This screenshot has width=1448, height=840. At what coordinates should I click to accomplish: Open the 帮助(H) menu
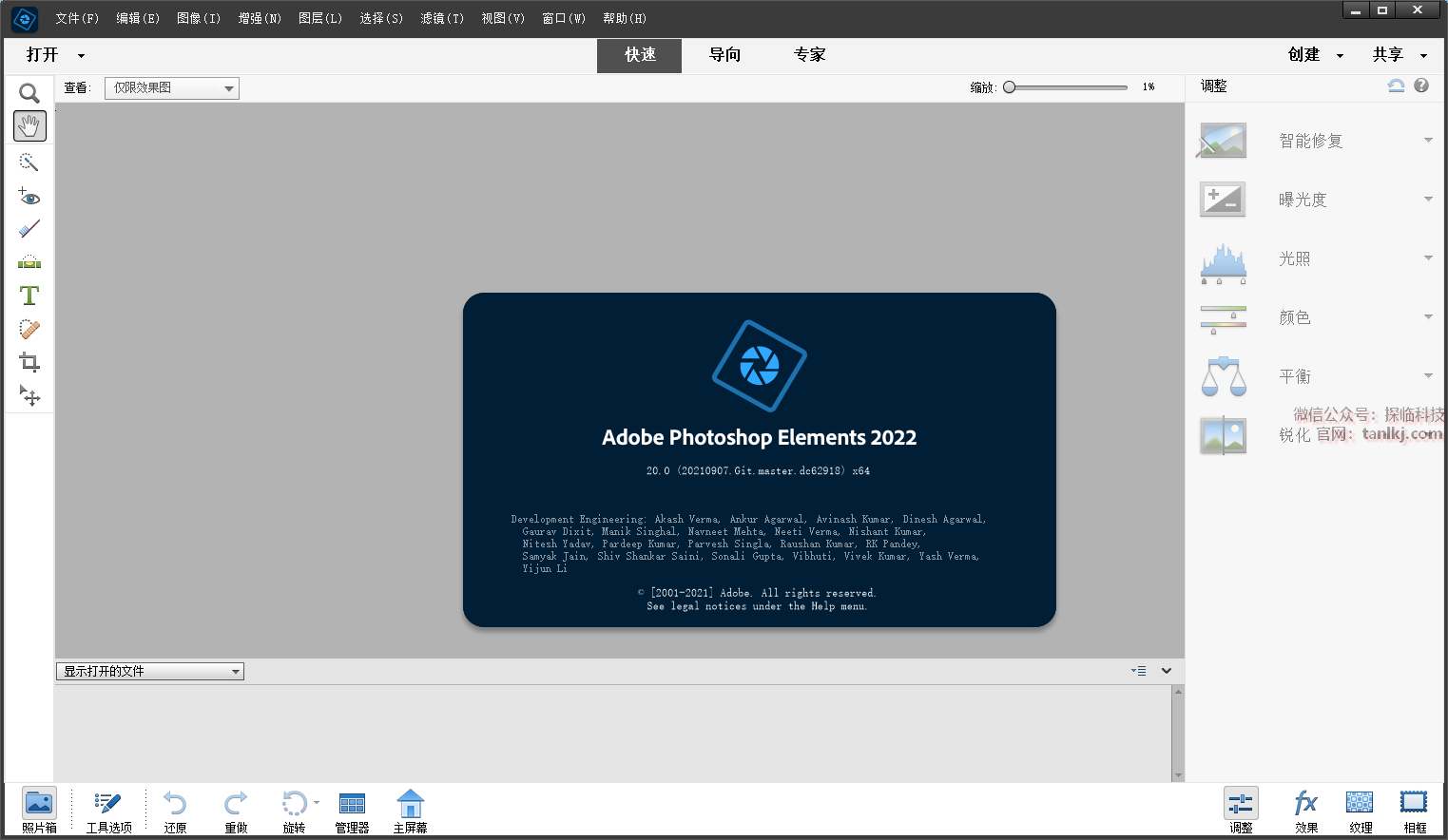coord(625,18)
